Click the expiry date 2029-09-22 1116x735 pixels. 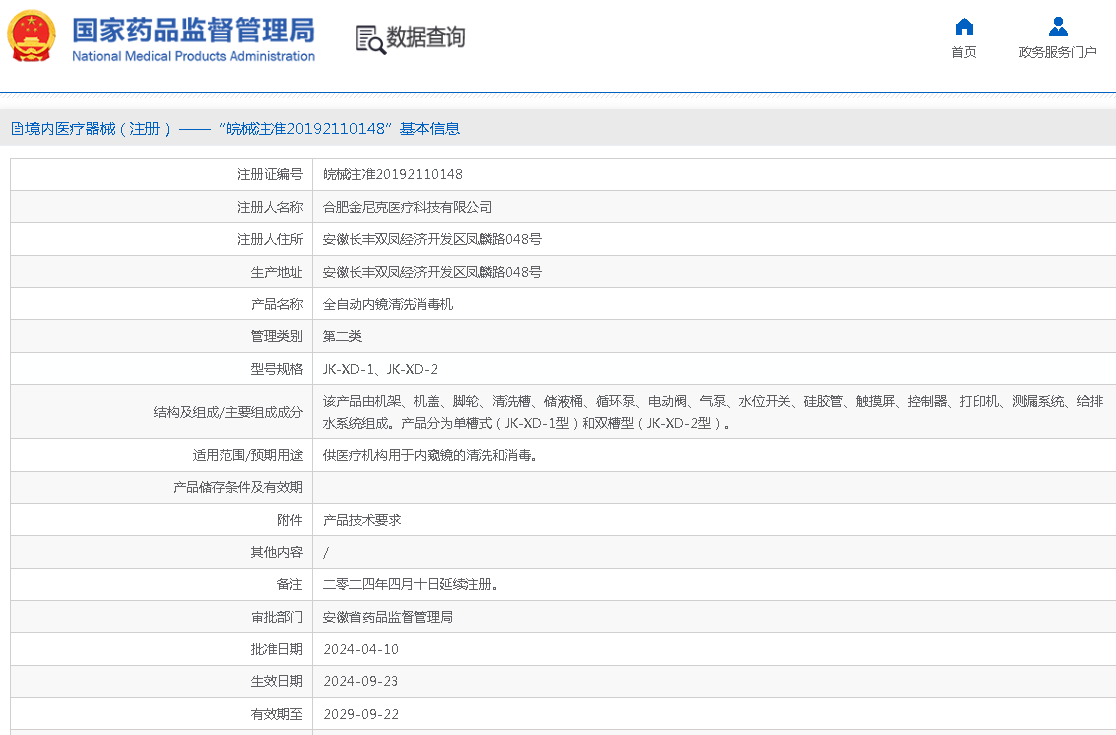pos(361,714)
